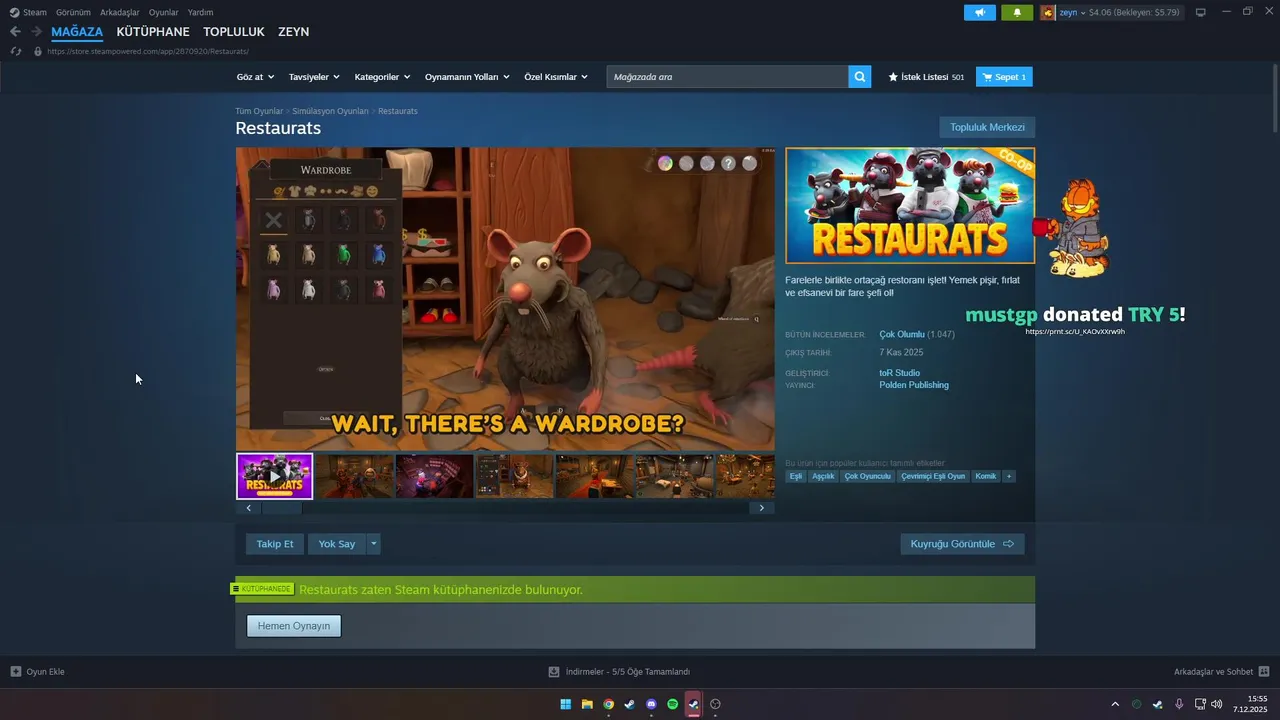
Task: Open the Arkadaşlar menu
Action: 119,12
